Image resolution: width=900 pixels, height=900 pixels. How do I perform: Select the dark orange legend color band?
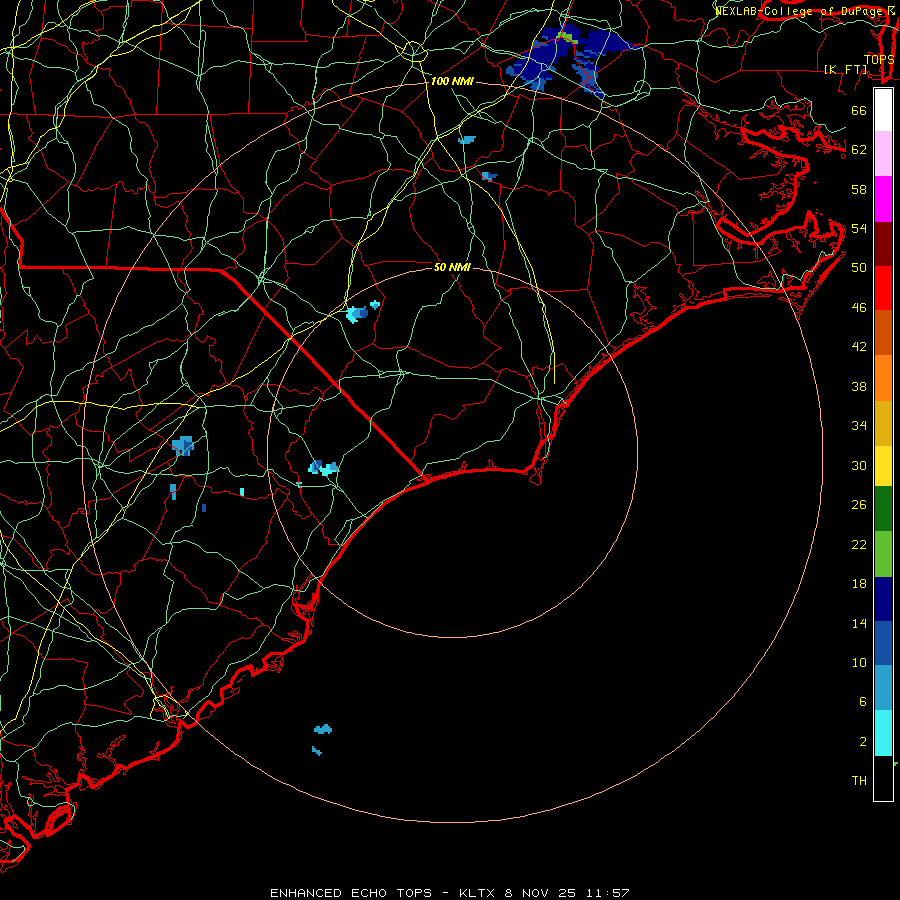click(883, 333)
